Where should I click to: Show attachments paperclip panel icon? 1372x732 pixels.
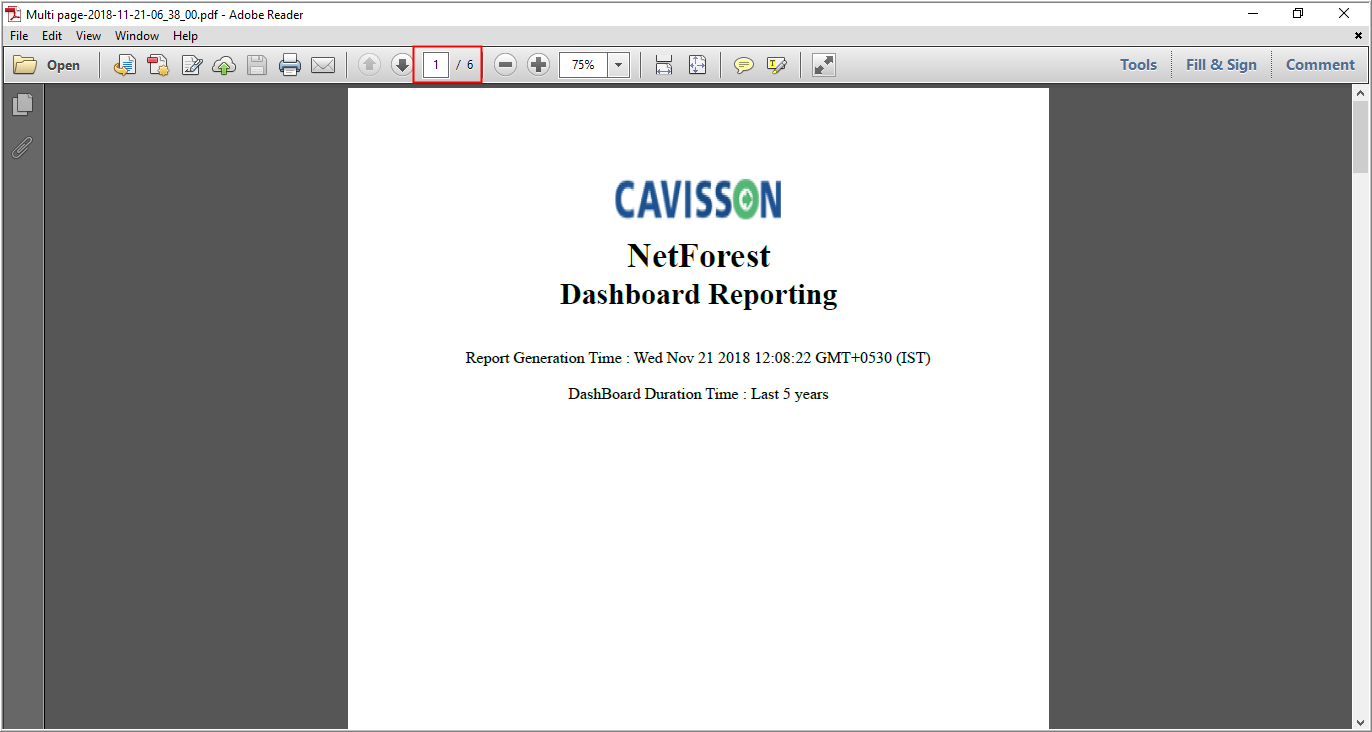(x=22, y=148)
